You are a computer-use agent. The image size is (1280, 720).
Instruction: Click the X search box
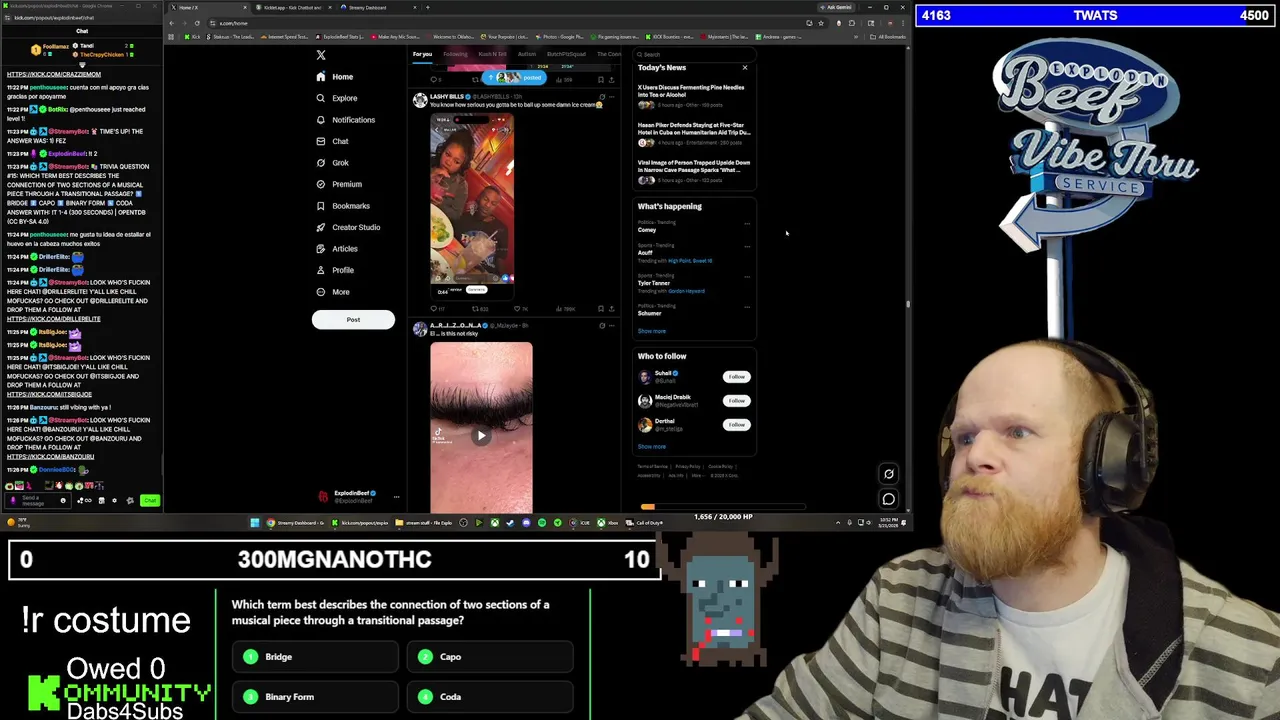click(694, 54)
